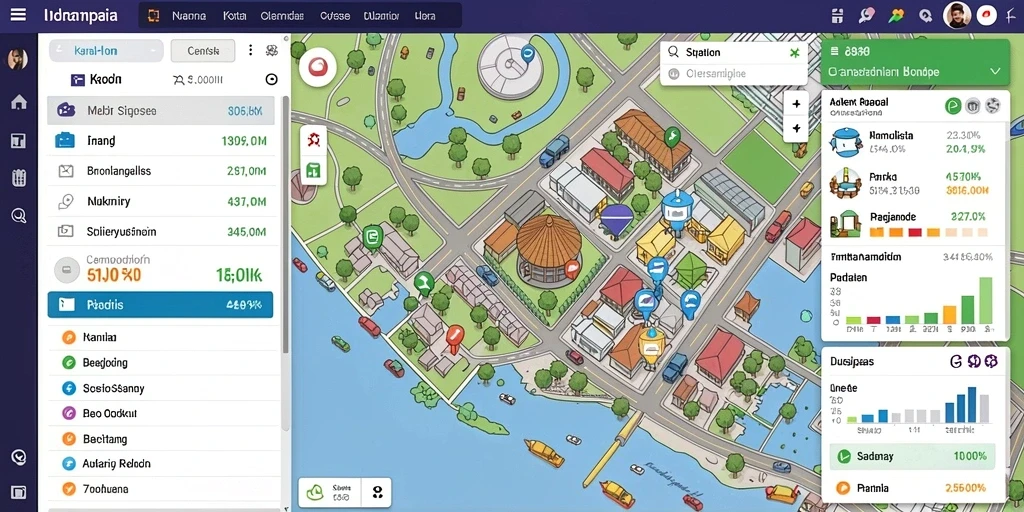Screen dimensions: 1024x512
Task: Click the Centsk button
Action: (x=202, y=50)
